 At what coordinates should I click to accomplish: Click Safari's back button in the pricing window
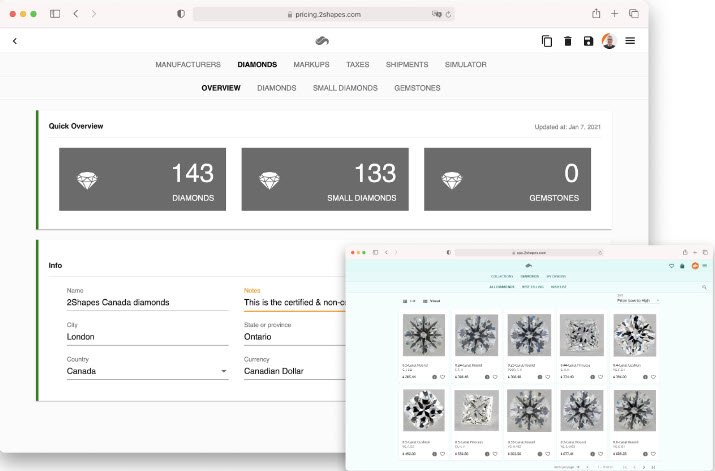pyautogui.click(x=76, y=14)
